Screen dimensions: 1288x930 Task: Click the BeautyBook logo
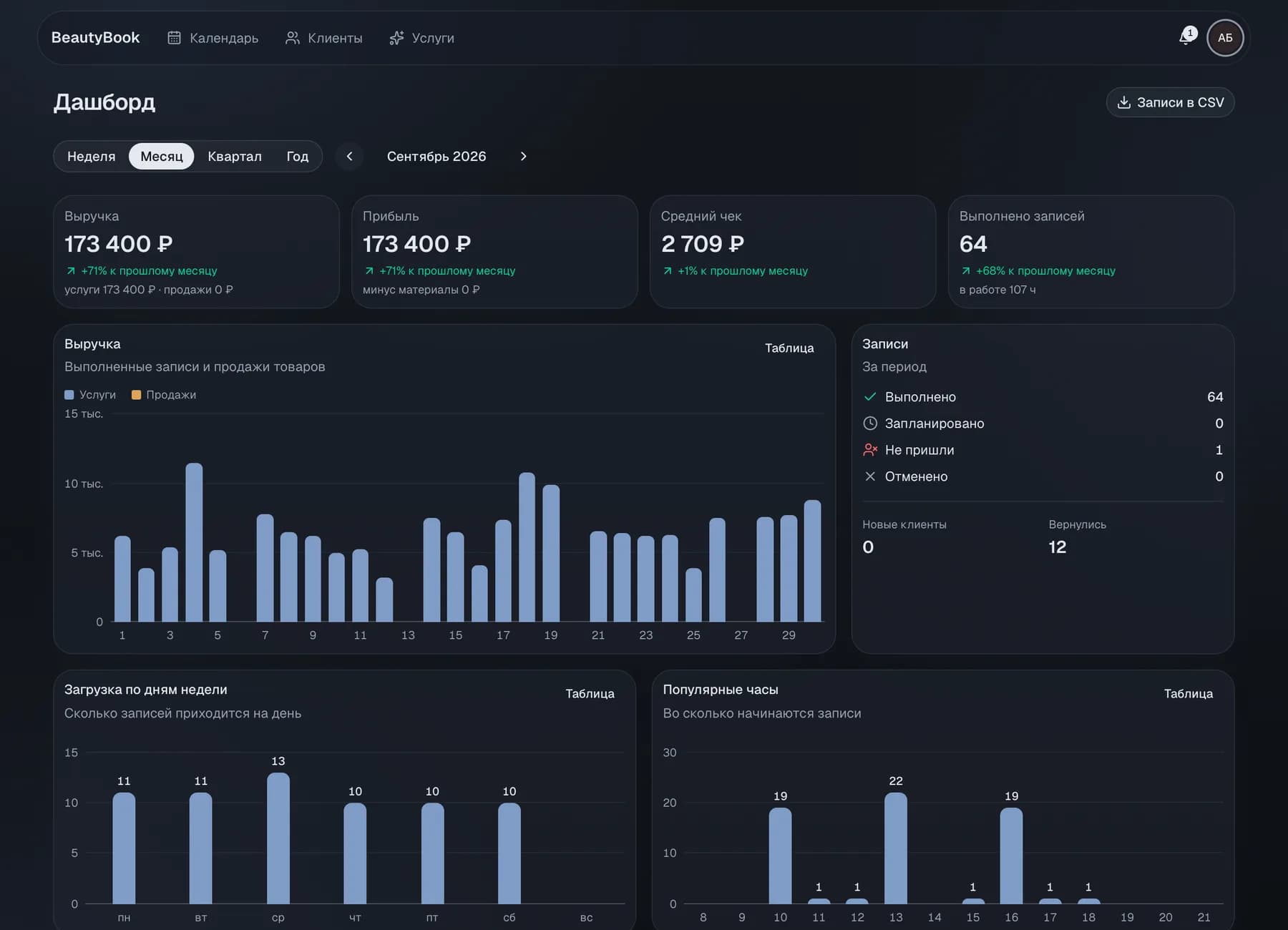click(95, 37)
